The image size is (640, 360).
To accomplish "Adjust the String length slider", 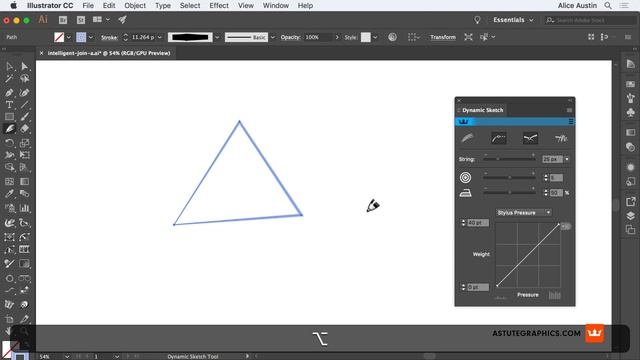I will point(509,159).
